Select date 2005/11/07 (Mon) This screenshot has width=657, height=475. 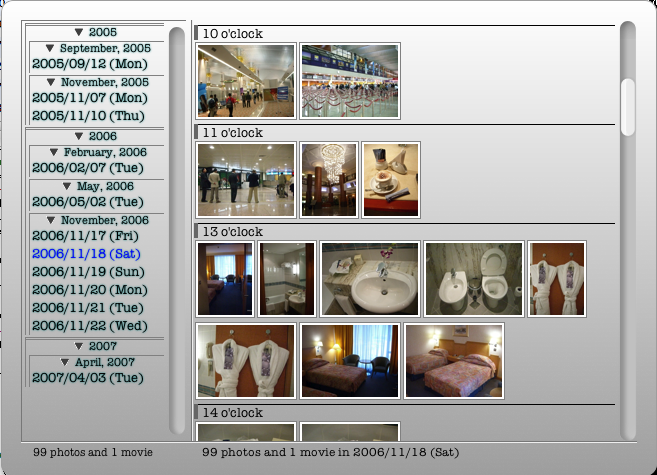click(x=90, y=98)
